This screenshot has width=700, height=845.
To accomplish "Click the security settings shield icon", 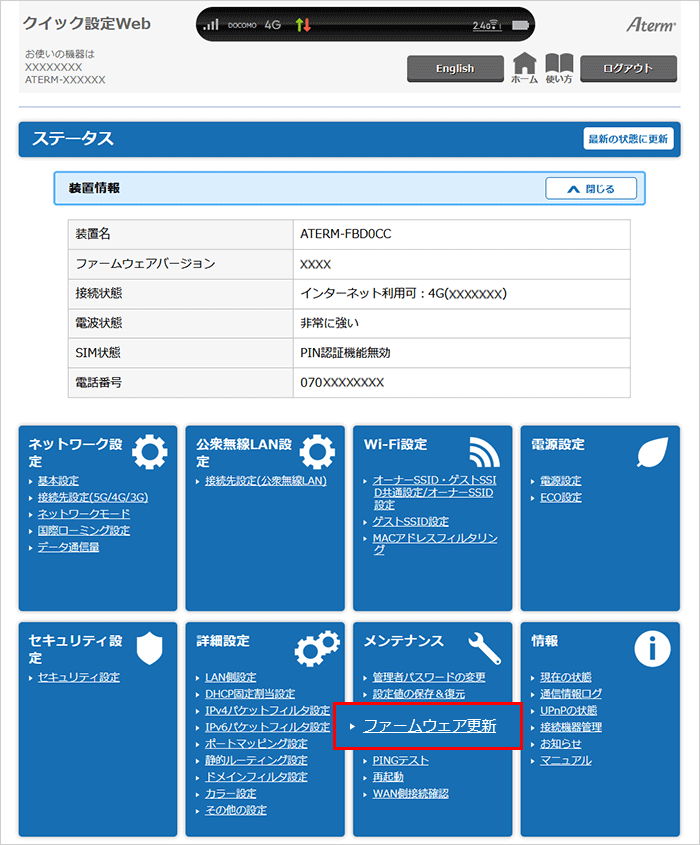I will coord(149,647).
